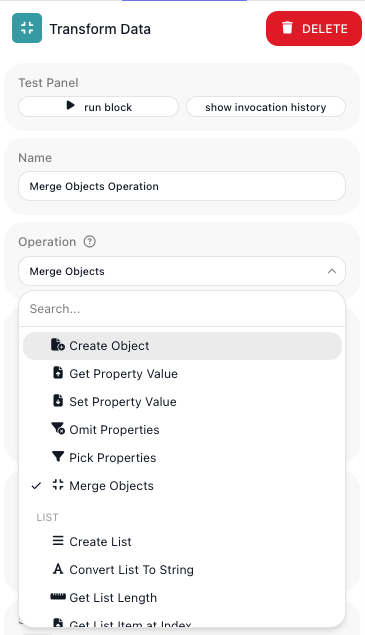Click the trash icon in the Delete button

(287, 28)
